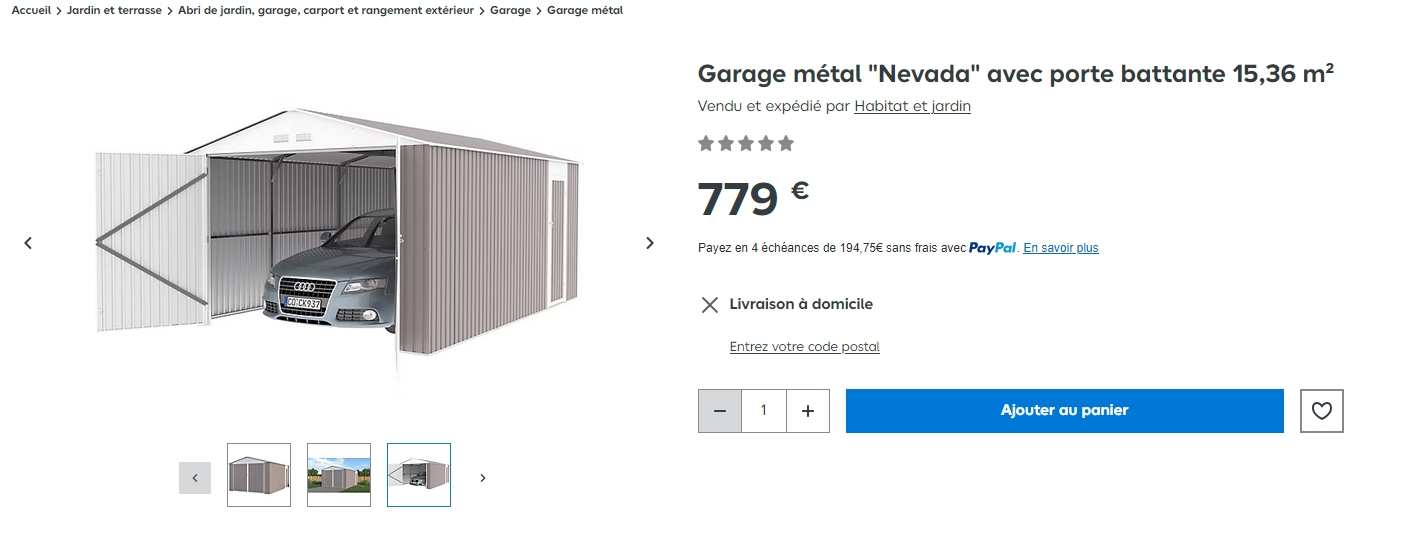Screen dimensions: 1409x545
Task: Select second thumbnail with outdoor garage scene
Action: [x=339, y=475]
